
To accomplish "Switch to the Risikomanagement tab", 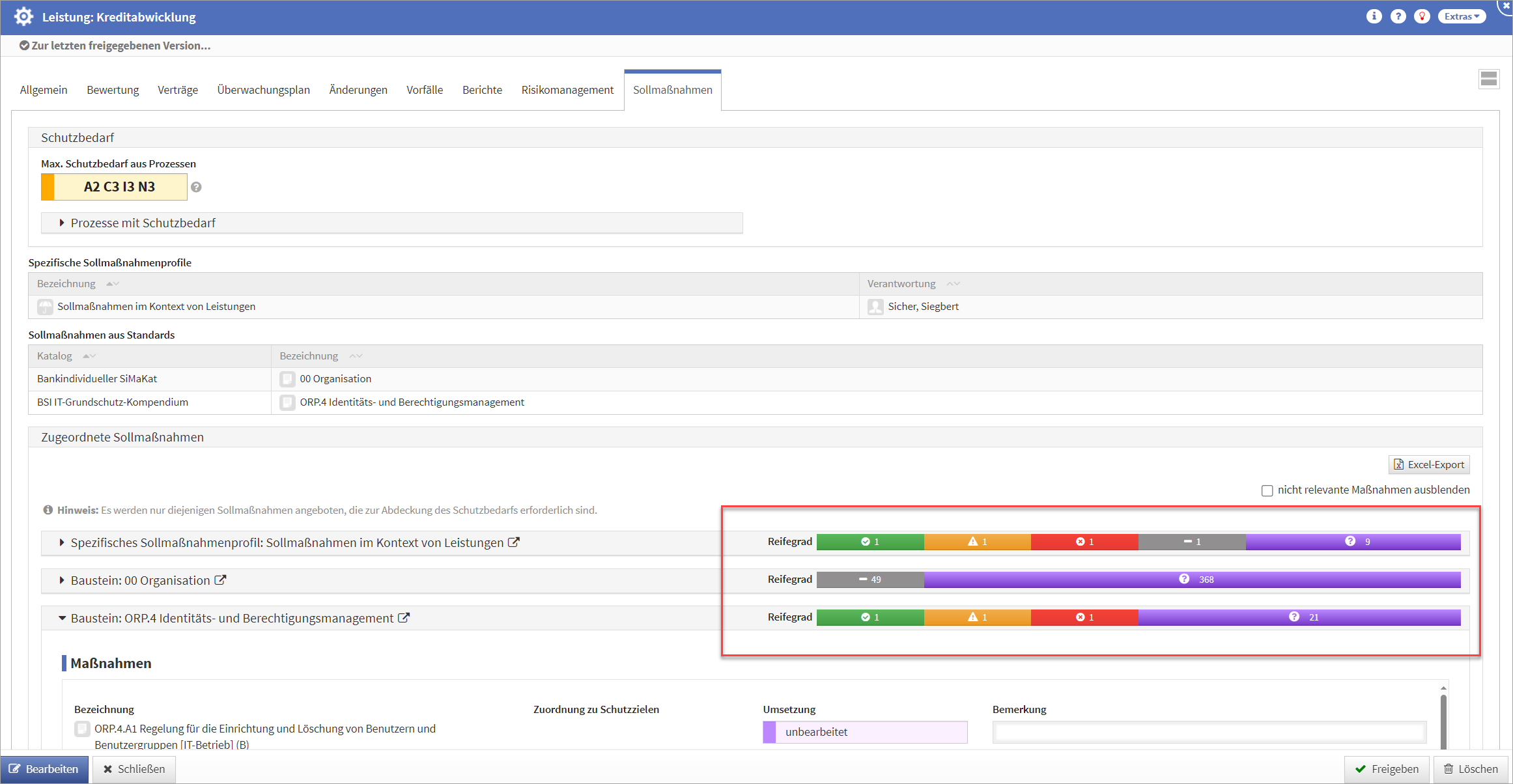I will pyautogui.click(x=567, y=90).
